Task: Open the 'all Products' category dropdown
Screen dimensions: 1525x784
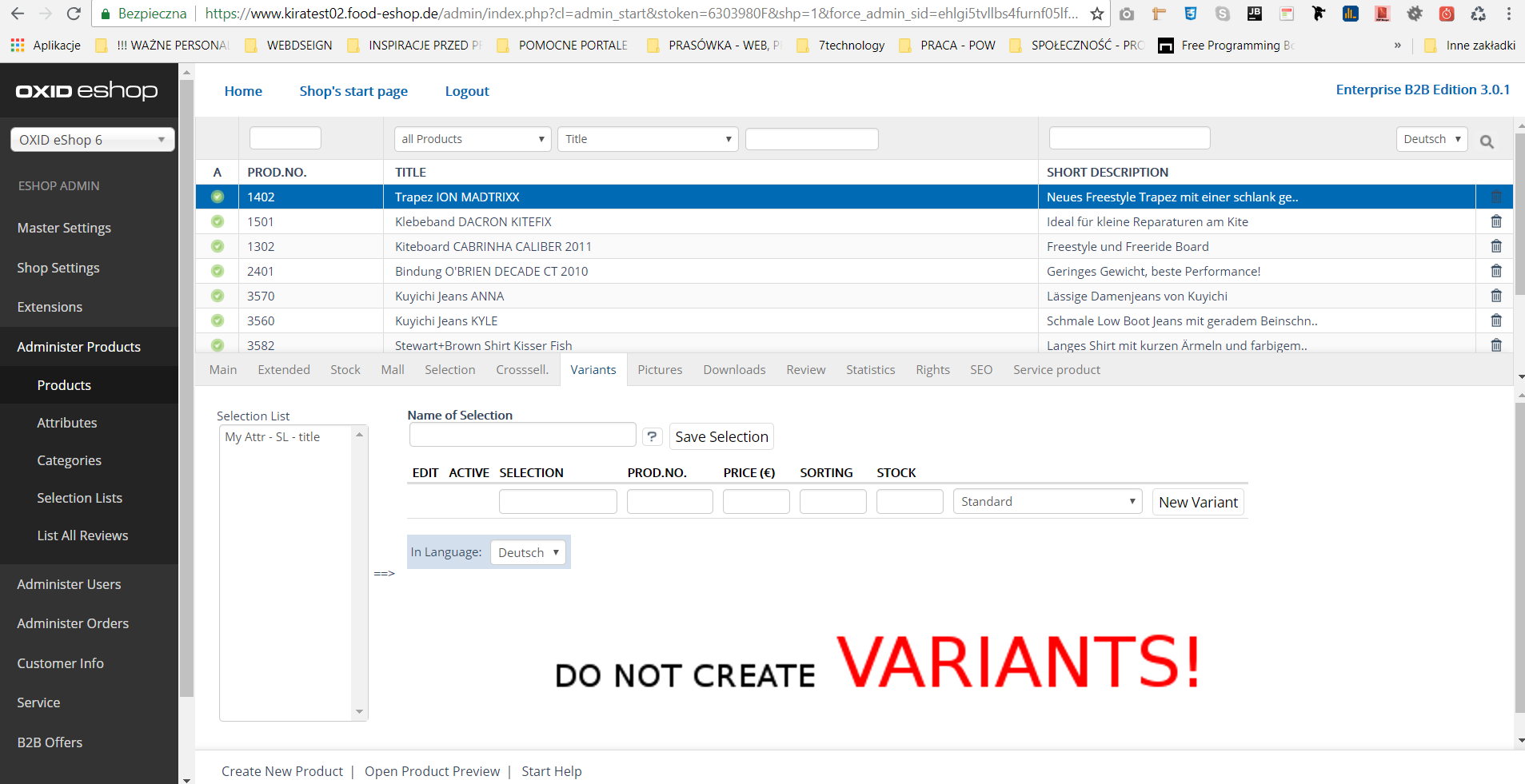Action: click(472, 139)
